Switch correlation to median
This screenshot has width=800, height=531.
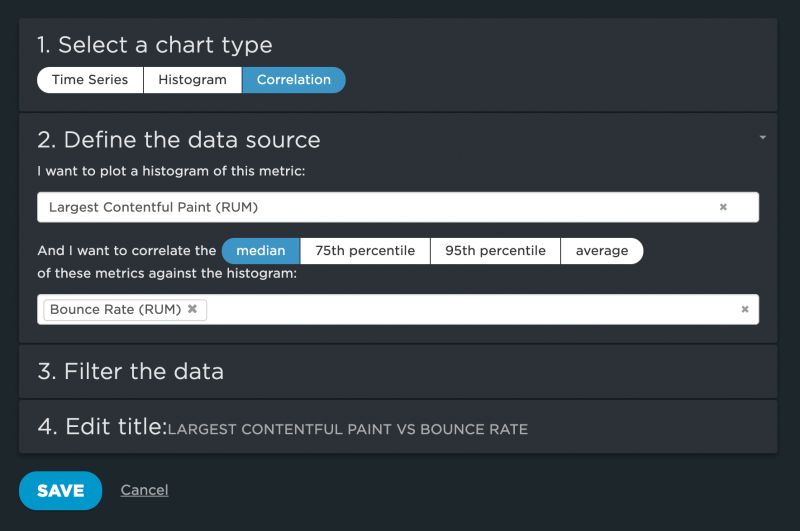[260, 251]
